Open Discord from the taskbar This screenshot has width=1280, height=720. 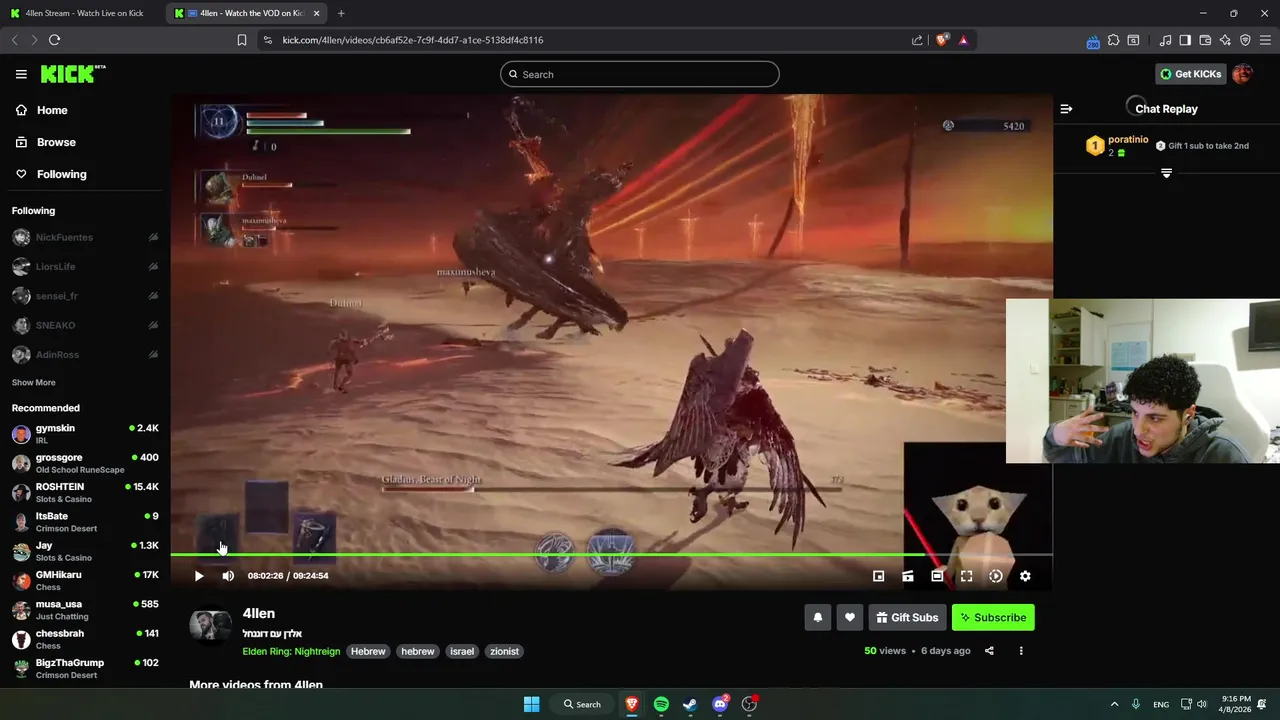point(720,704)
